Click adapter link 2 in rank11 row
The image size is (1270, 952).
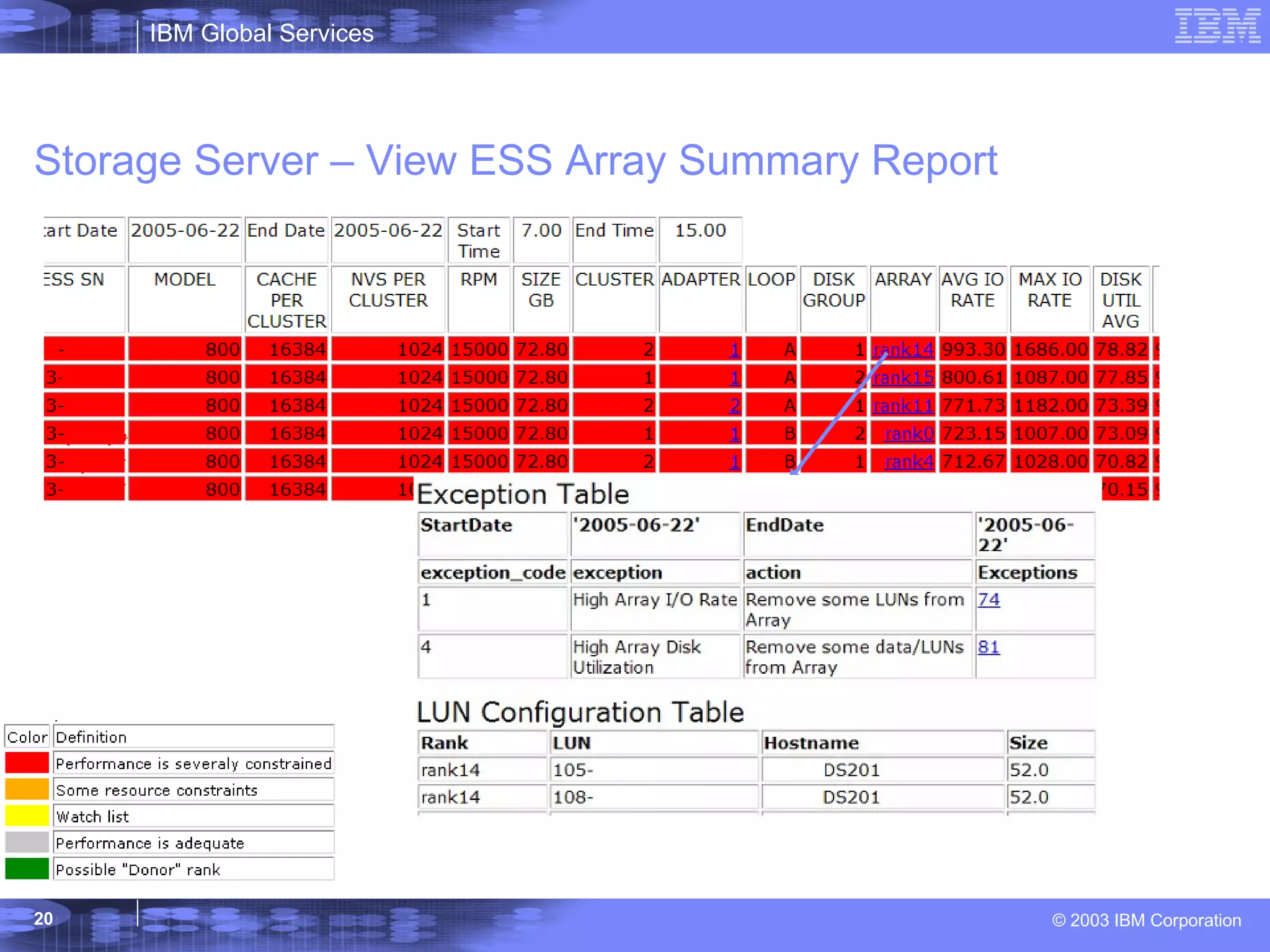[734, 405]
